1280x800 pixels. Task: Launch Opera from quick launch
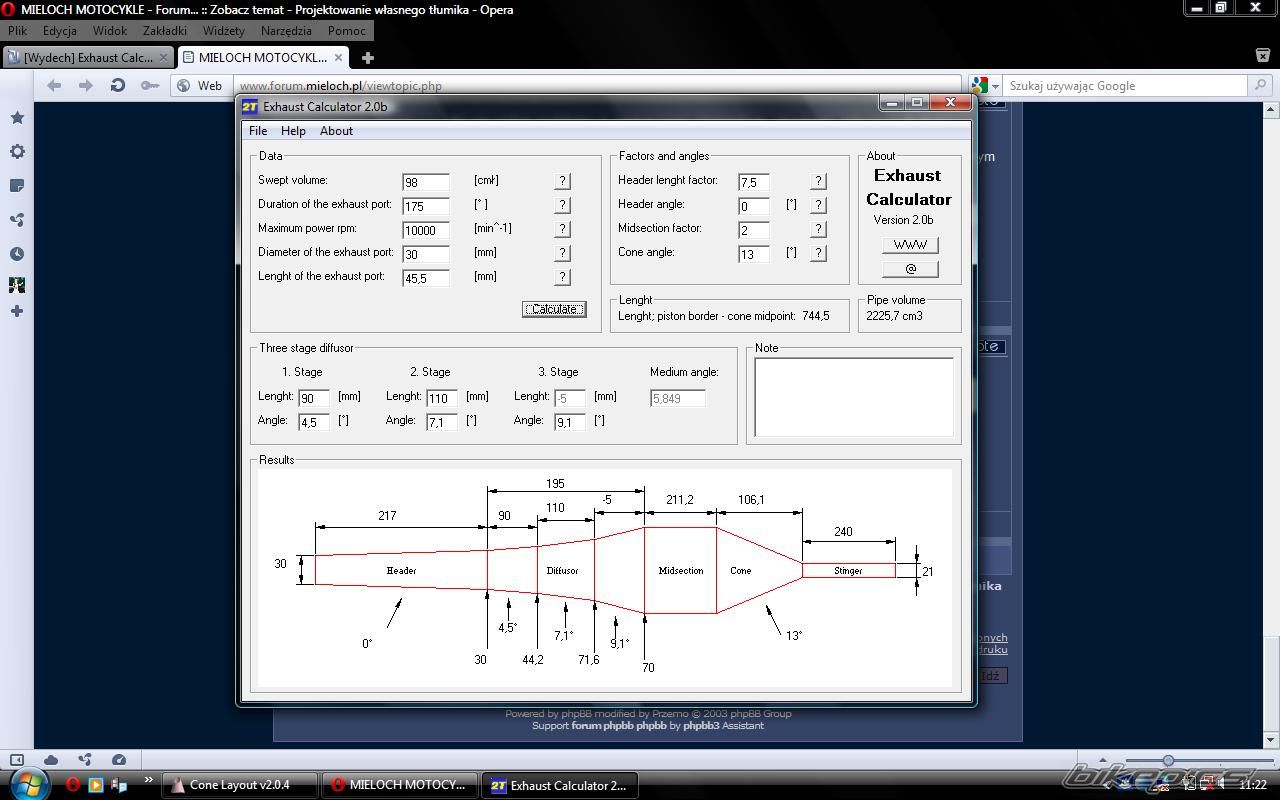tap(73, 785)
